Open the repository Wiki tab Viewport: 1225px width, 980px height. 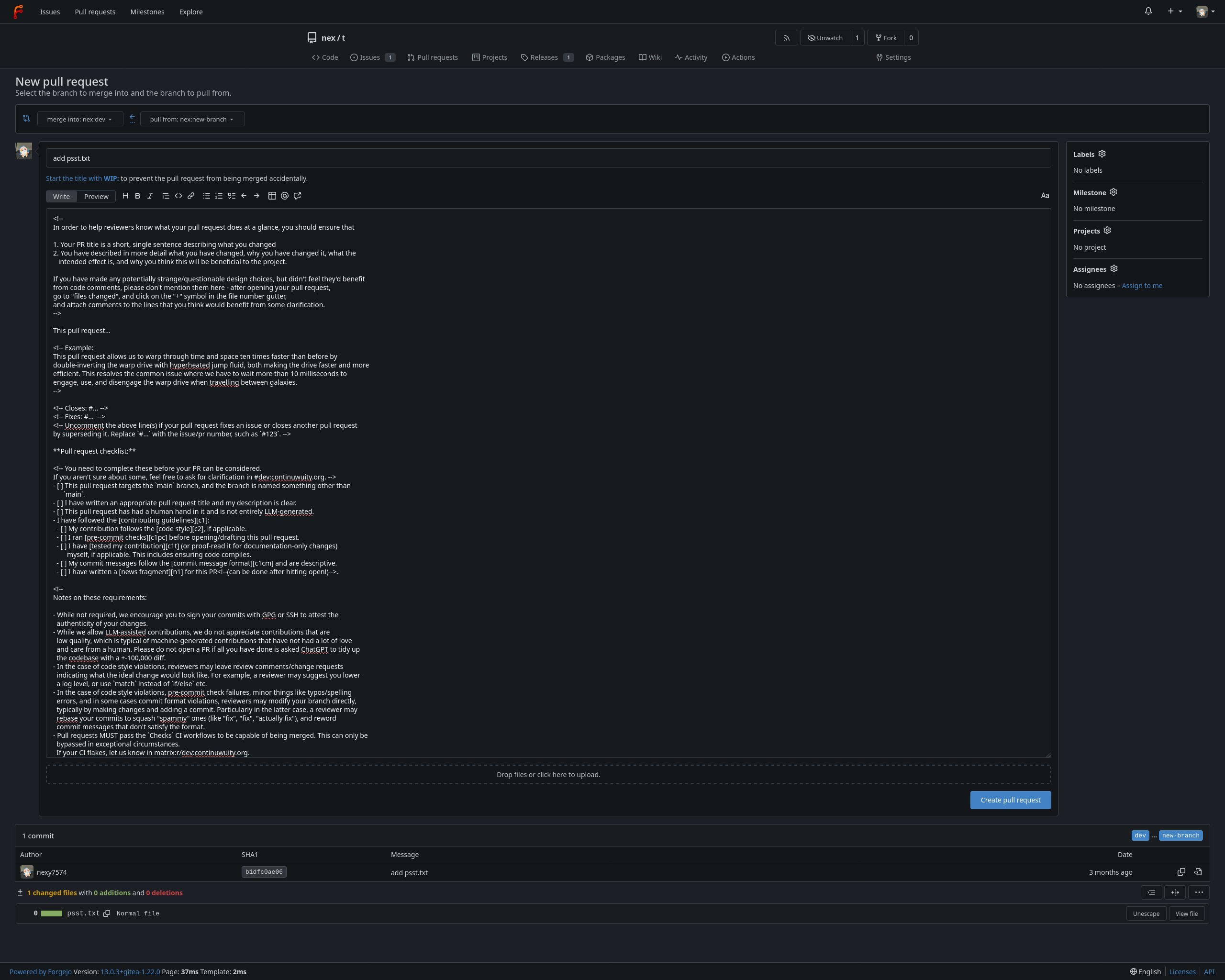650,57
